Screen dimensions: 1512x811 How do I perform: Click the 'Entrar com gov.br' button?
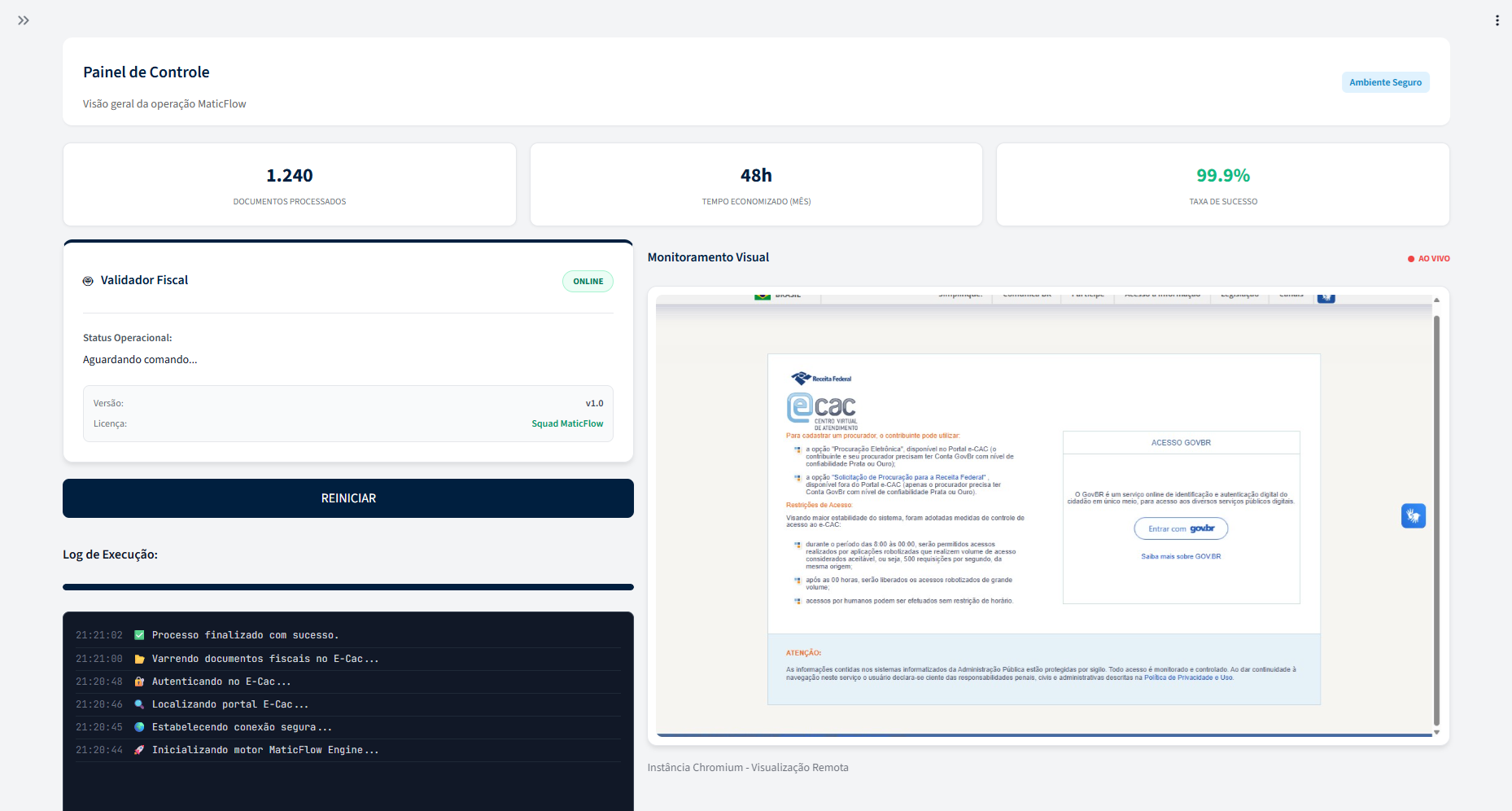pos(1180,528)
